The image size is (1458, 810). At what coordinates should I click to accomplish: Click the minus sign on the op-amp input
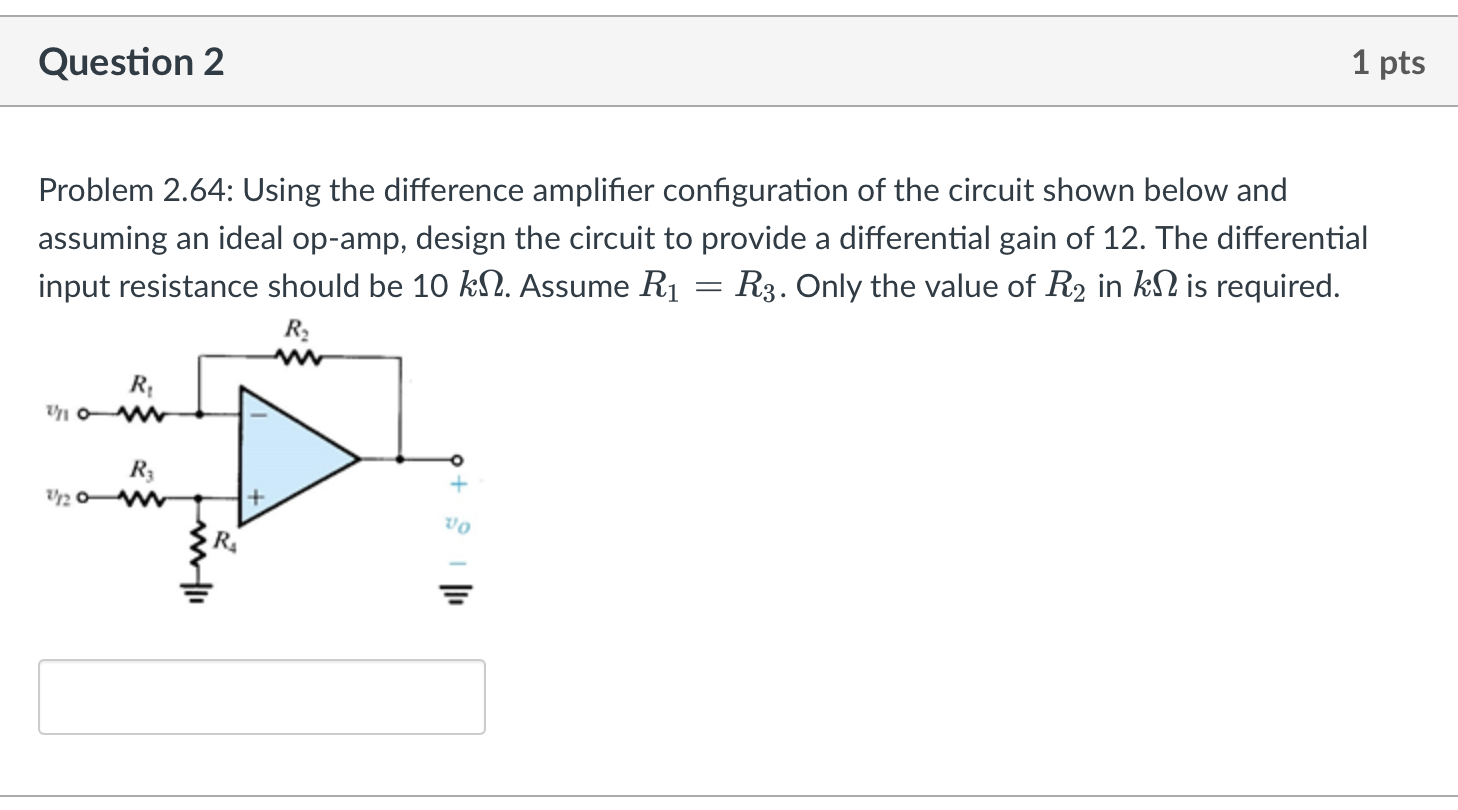tap(258, 414)
